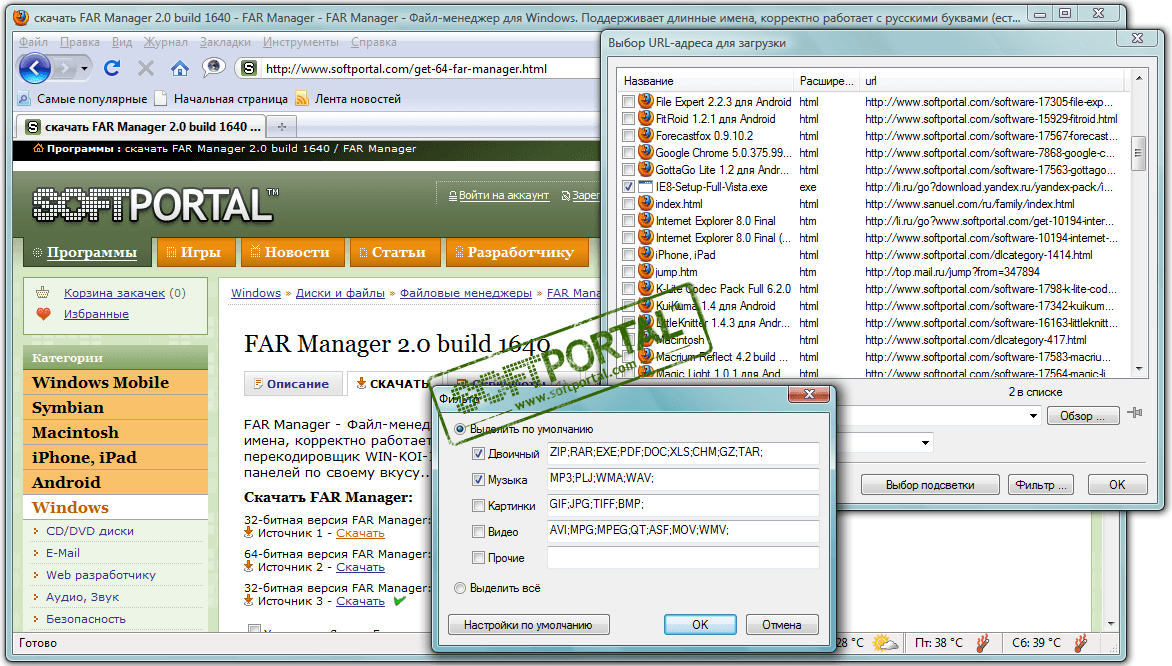Screen dimensions: 1172x666
Task: Check the File Expert 2.2.3 для Android checkbox
Action: point(628,102)
